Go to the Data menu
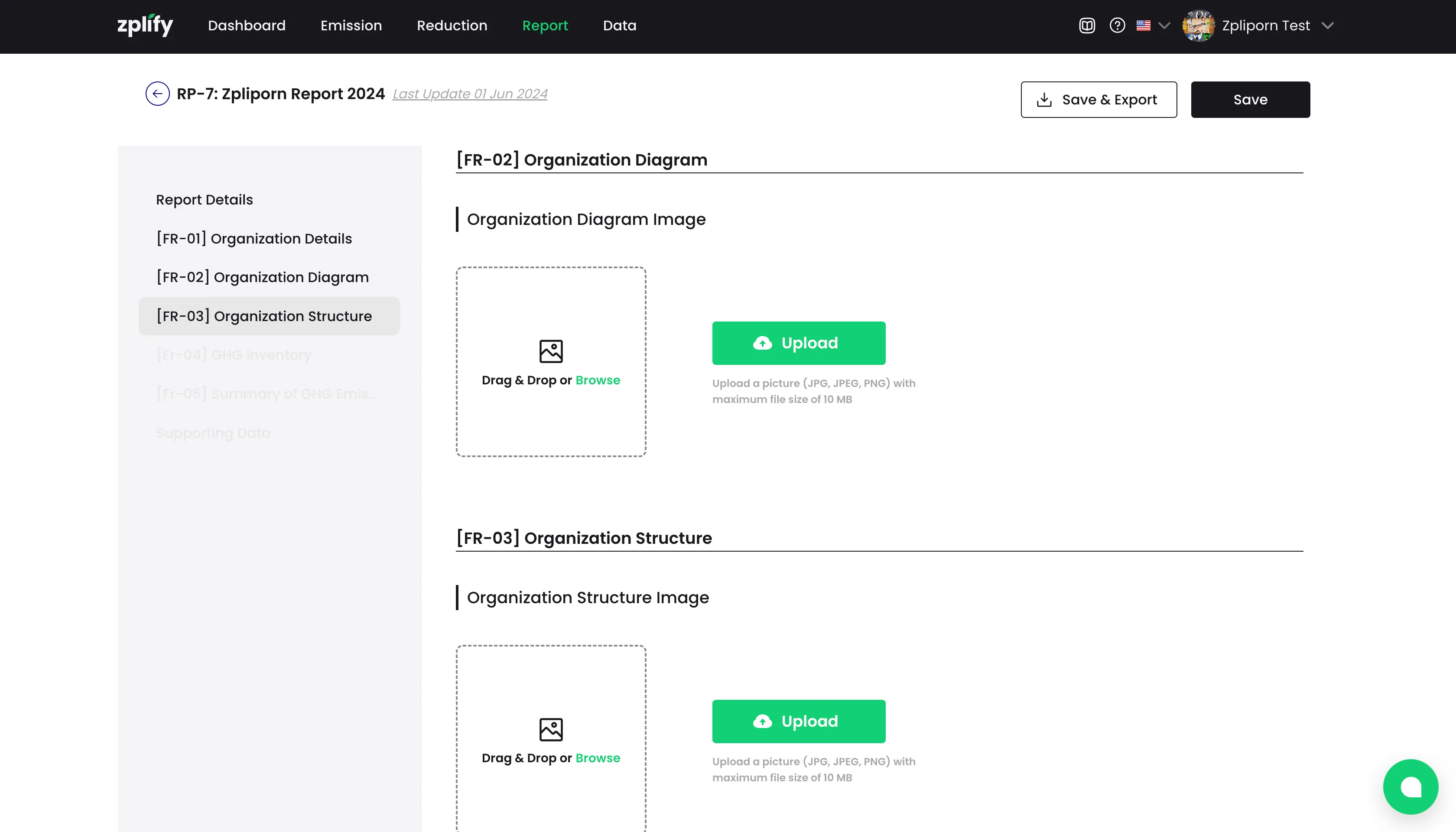 point(619,26)
